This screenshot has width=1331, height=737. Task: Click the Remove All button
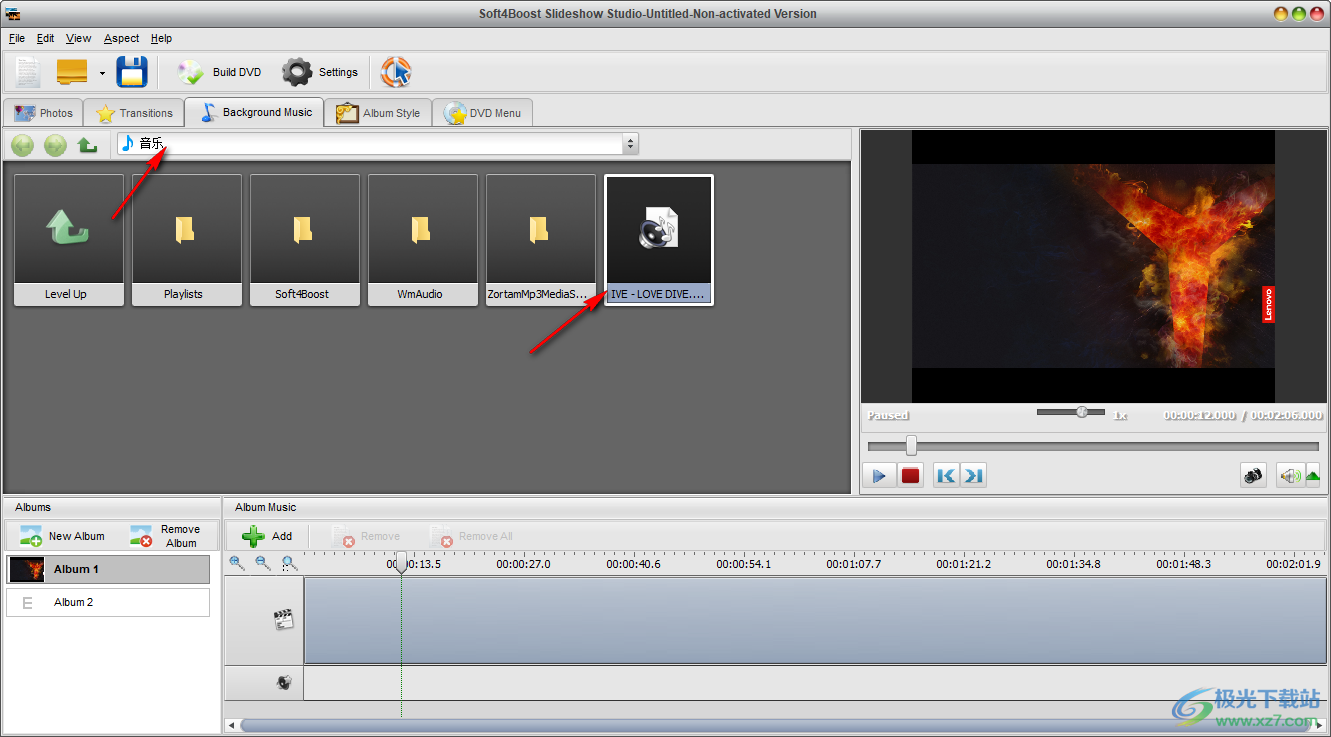[470, 536]
